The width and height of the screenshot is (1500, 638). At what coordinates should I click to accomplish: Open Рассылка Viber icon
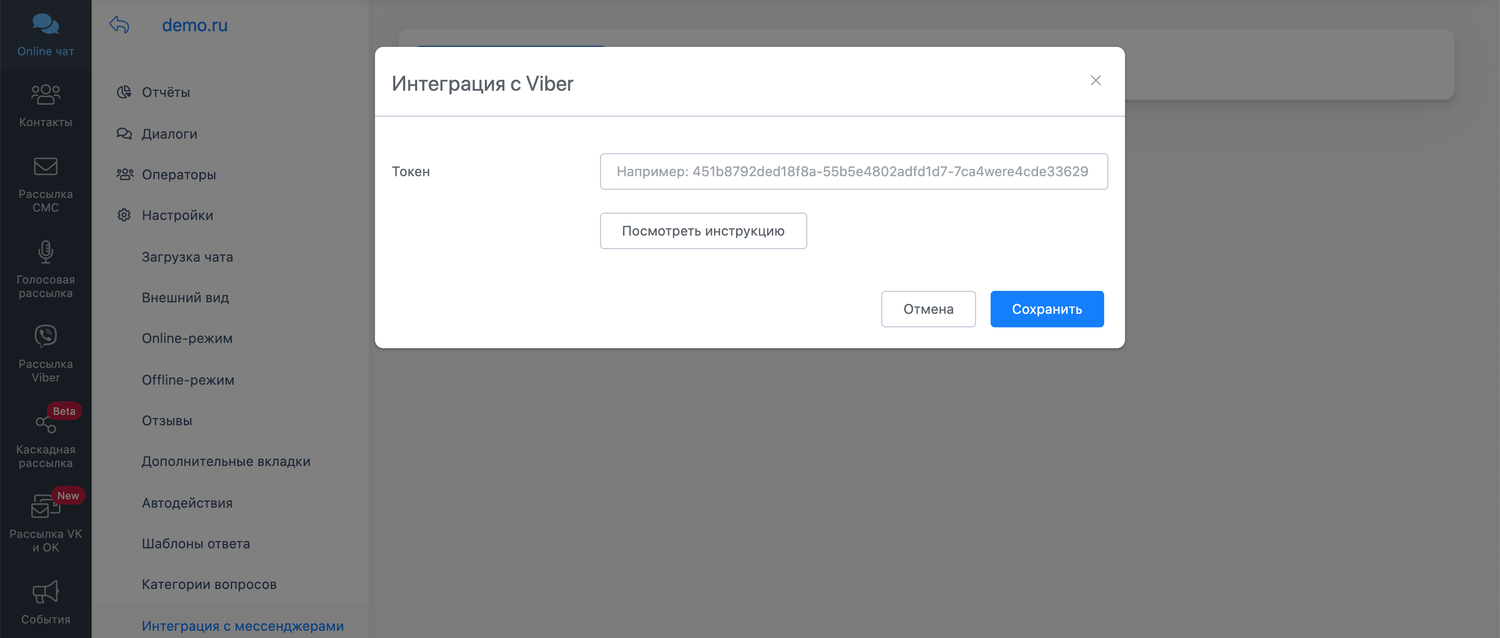46,336
